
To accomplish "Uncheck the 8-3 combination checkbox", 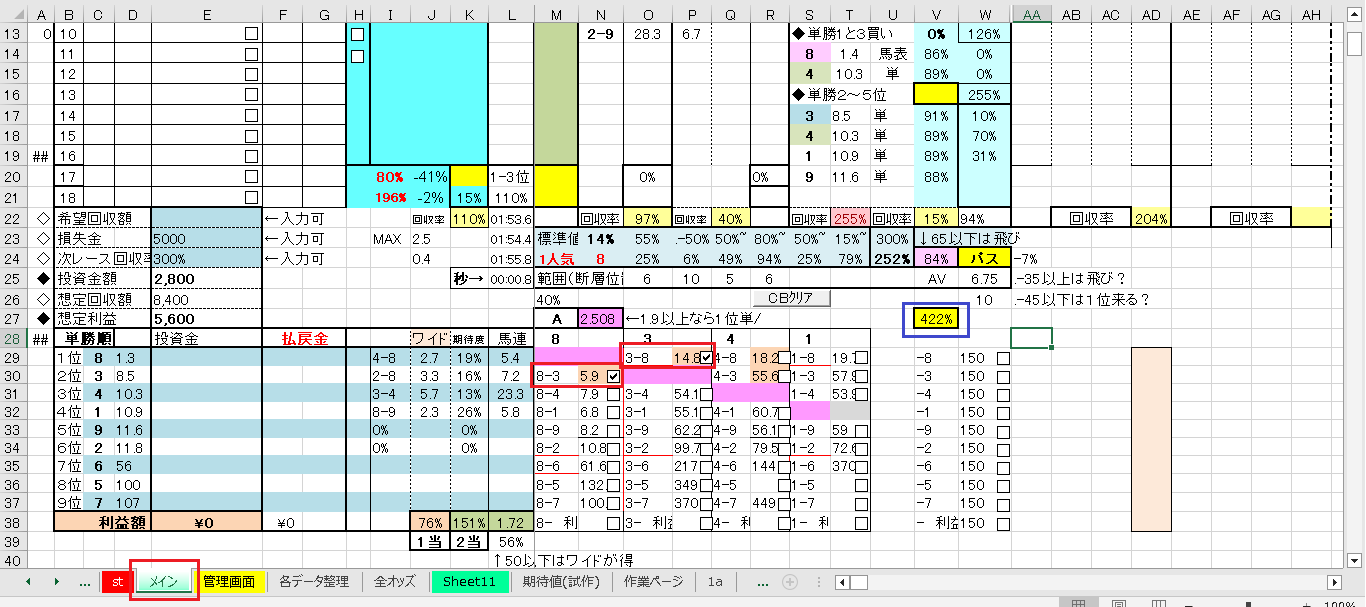I will [x=614, y=376].
